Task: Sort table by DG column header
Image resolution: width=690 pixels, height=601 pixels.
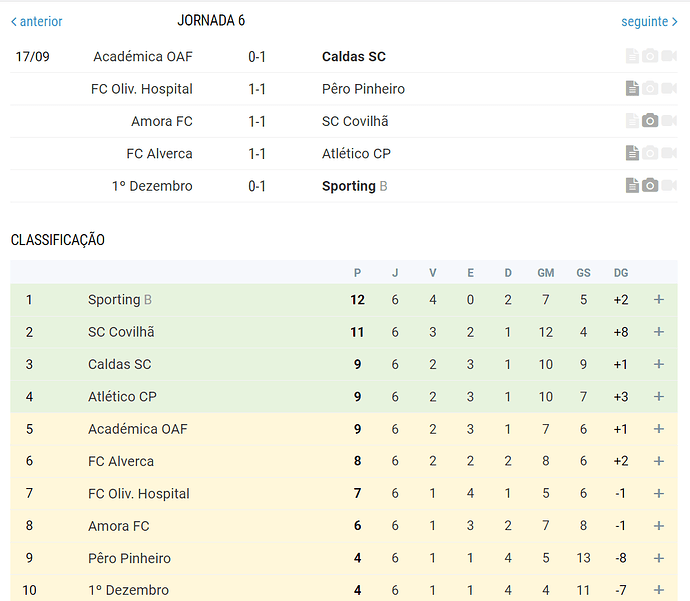Action: [621, 273]
